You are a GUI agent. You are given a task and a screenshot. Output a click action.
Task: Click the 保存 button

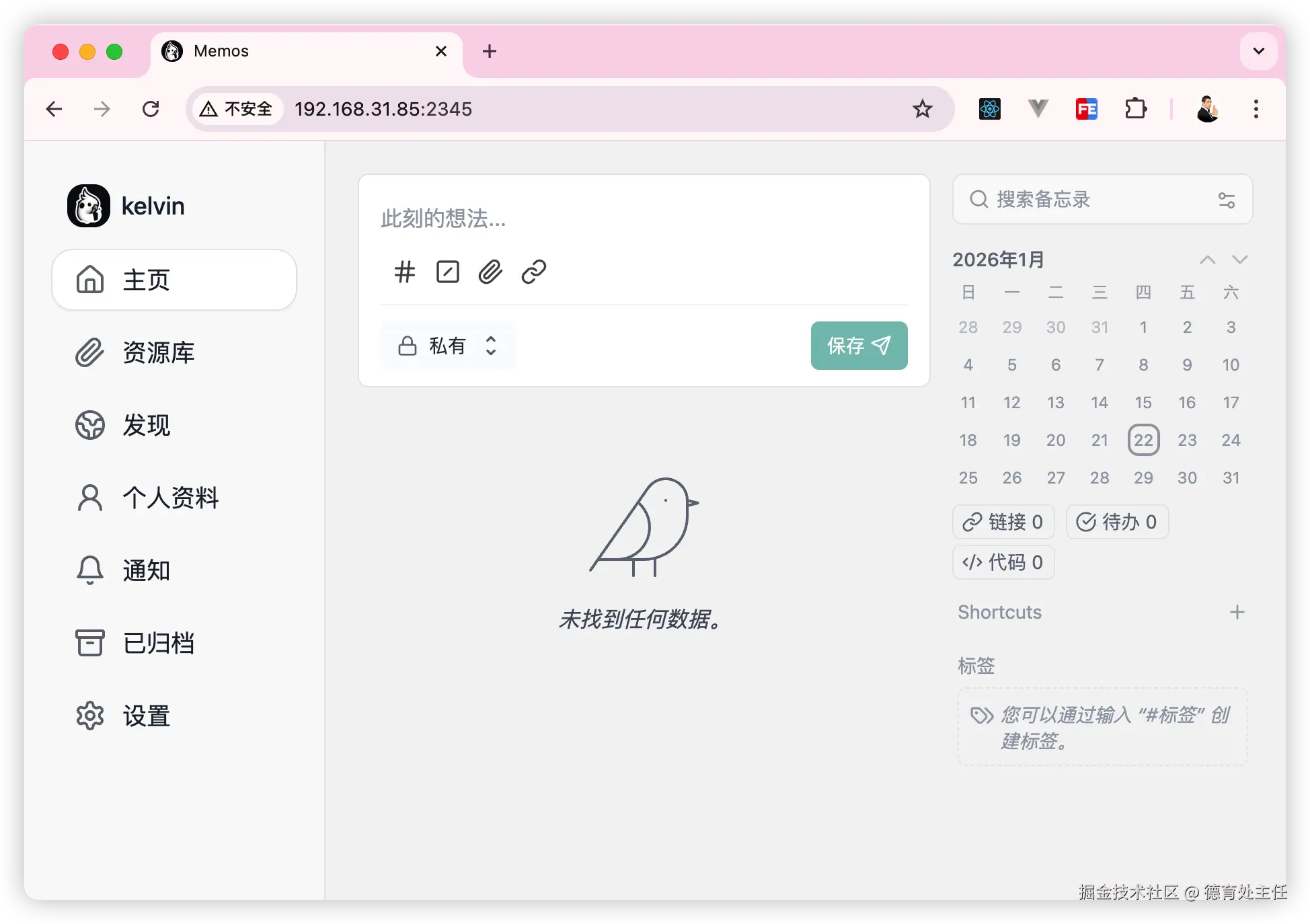click(x=859, y=346)
